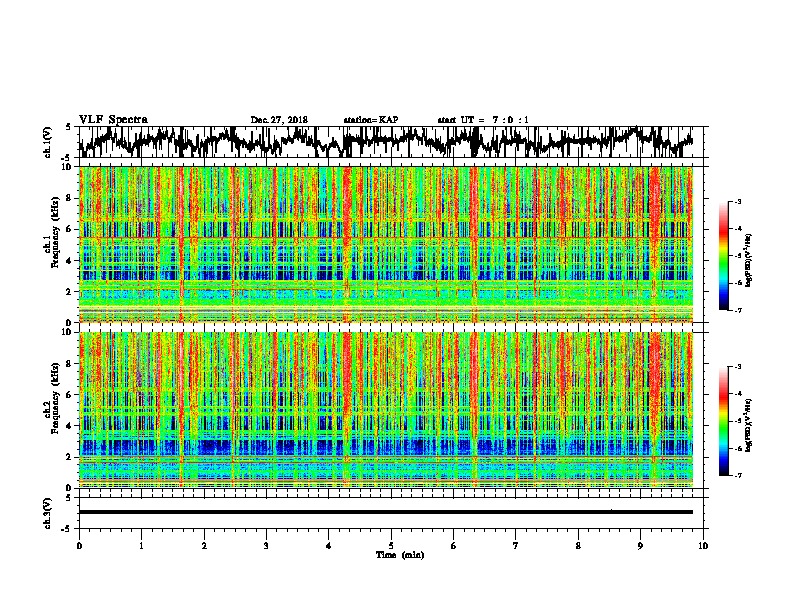Click the "Time (min)" axis label

coord(400,555)
